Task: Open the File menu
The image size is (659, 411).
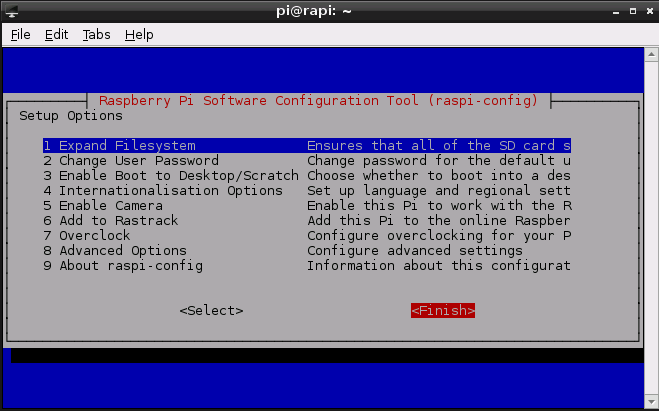Action: (x=20, y=34)
